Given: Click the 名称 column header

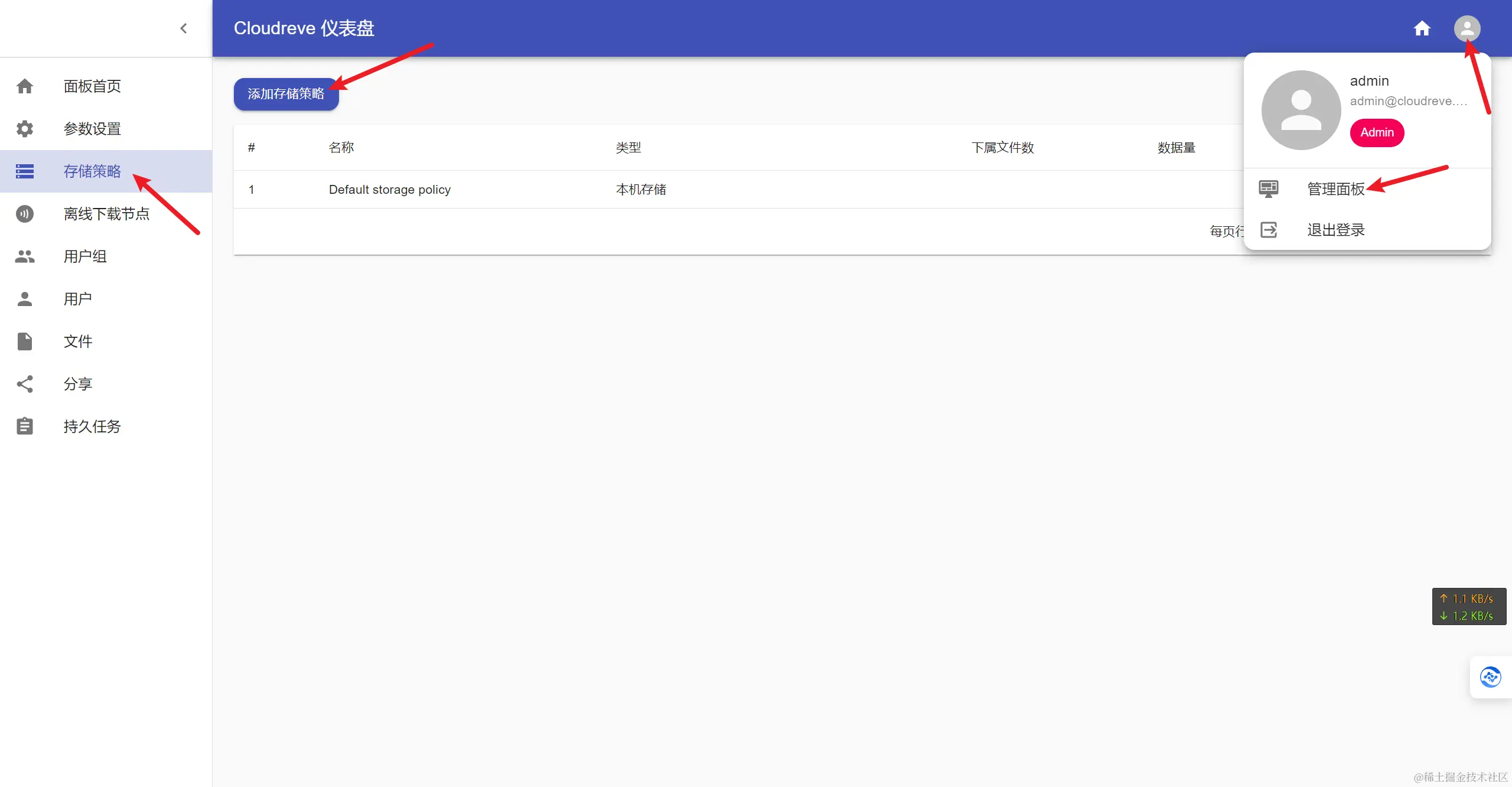Looking at the screenshot, I should point(341,148).
